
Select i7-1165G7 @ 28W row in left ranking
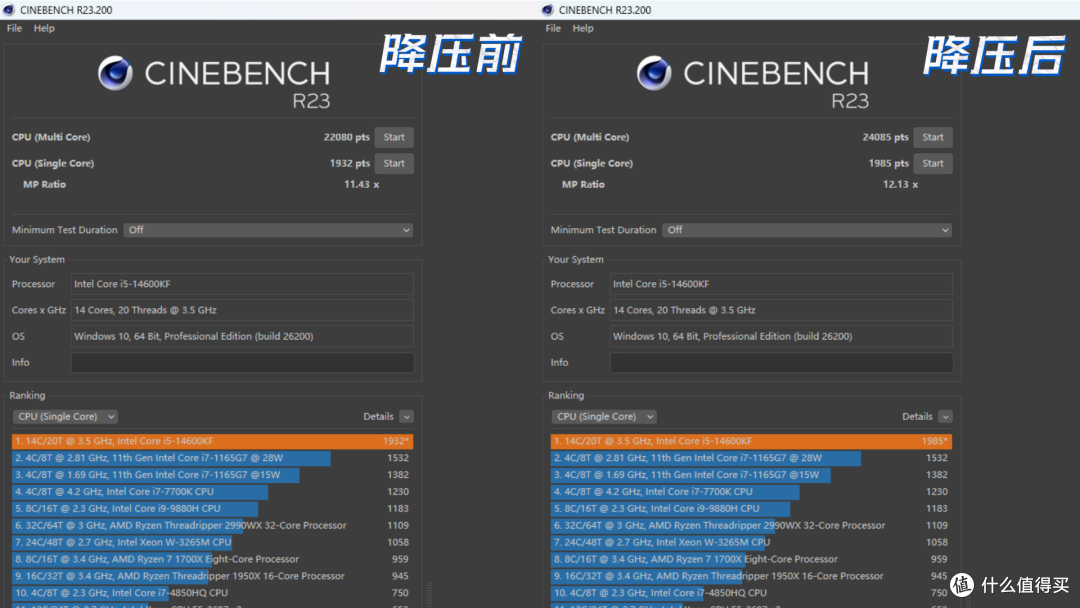[212, 458]
